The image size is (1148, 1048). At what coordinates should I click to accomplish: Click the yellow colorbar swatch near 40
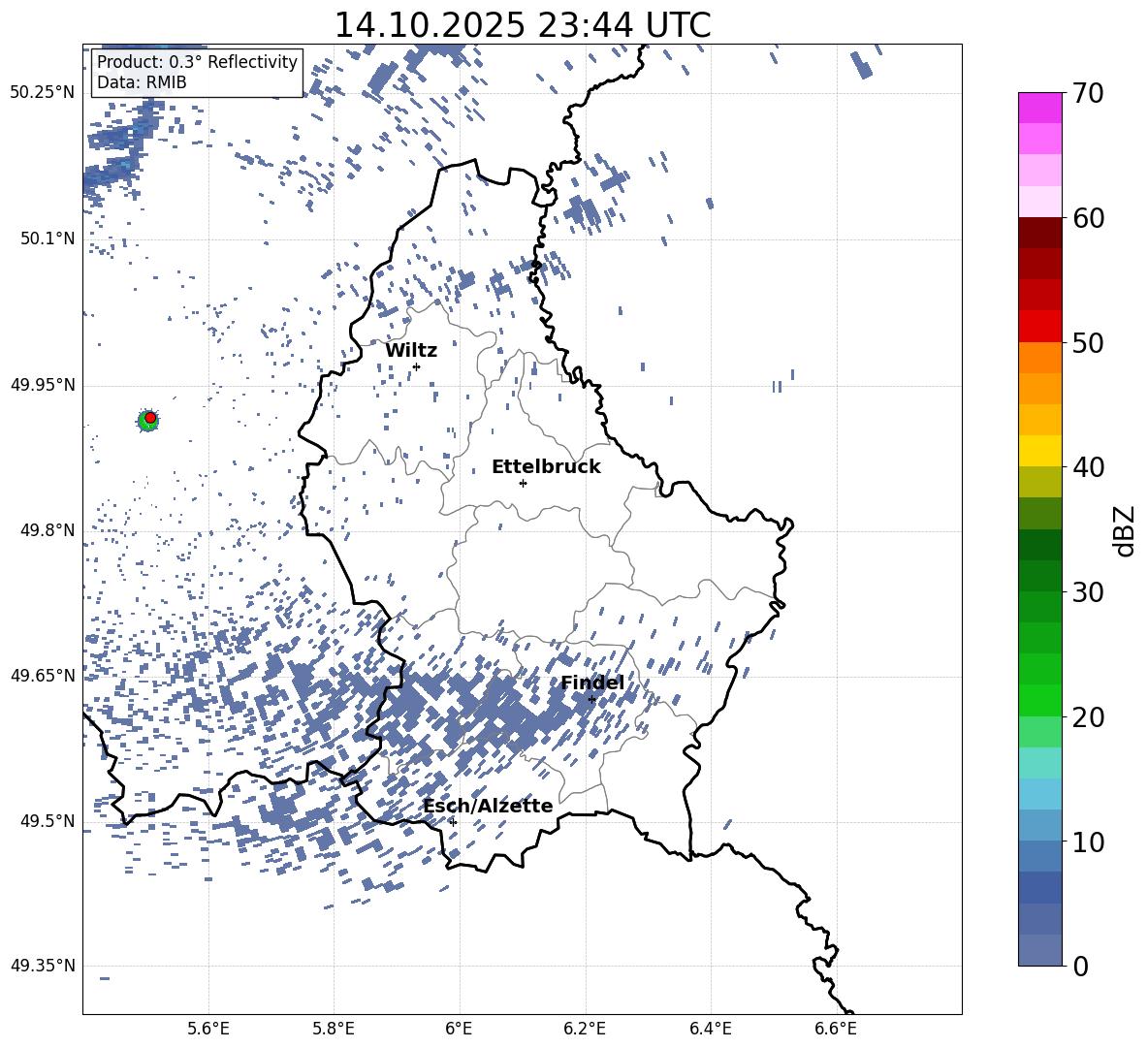1040,451
